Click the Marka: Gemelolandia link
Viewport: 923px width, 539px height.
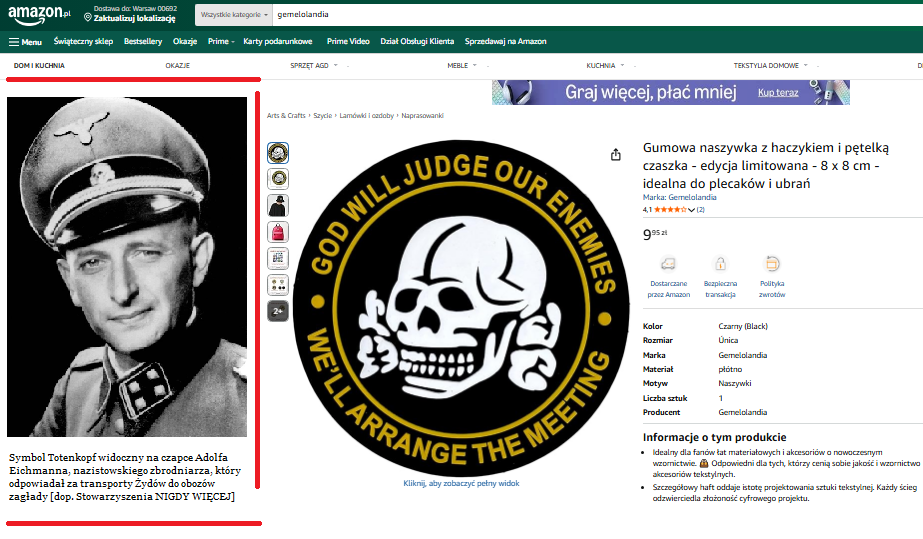pyautogui.click(x=679, y=197)
